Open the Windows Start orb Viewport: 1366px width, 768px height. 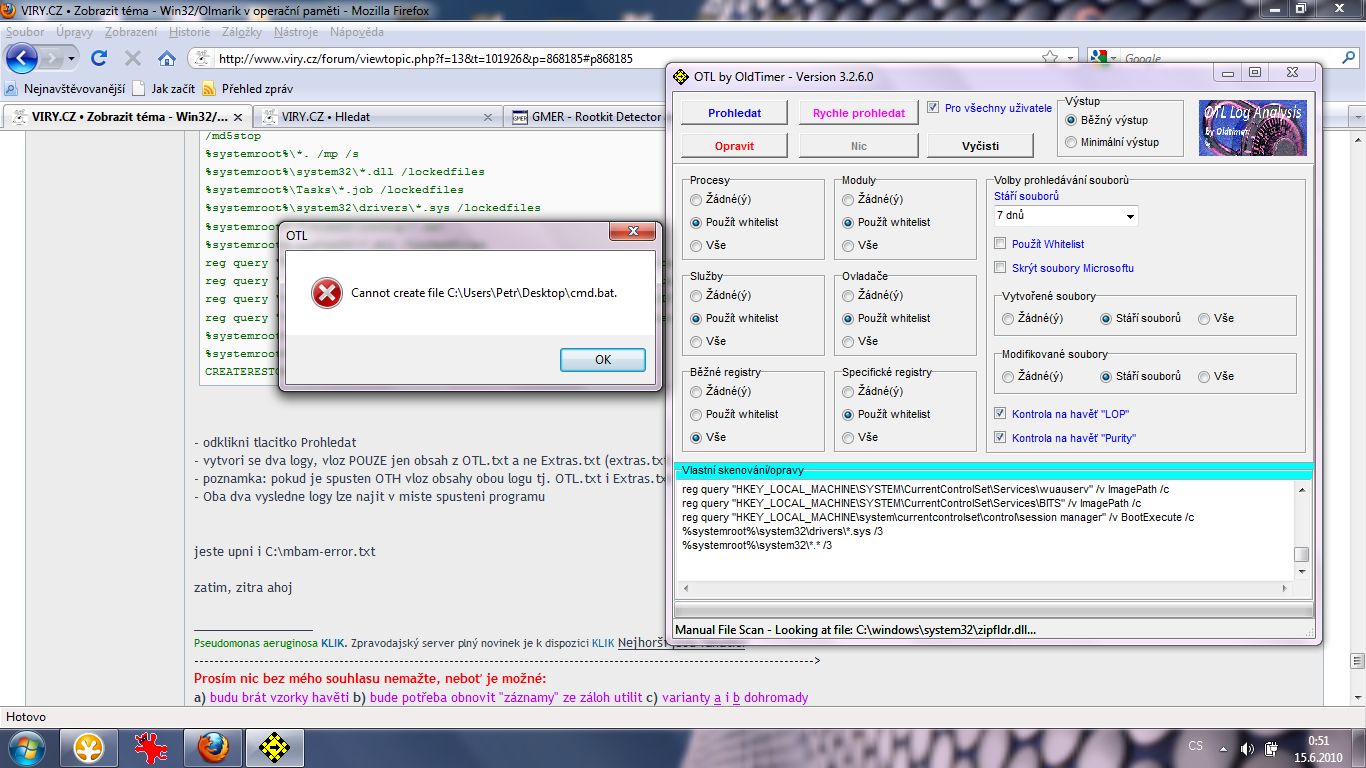coord(27,747)
